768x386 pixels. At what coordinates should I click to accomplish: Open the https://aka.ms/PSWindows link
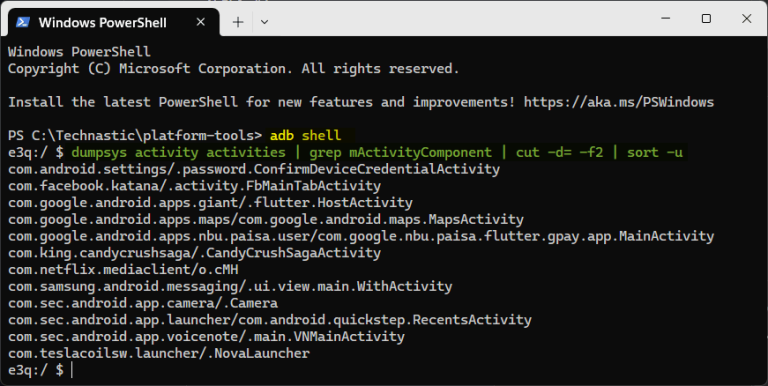(619, 102)
